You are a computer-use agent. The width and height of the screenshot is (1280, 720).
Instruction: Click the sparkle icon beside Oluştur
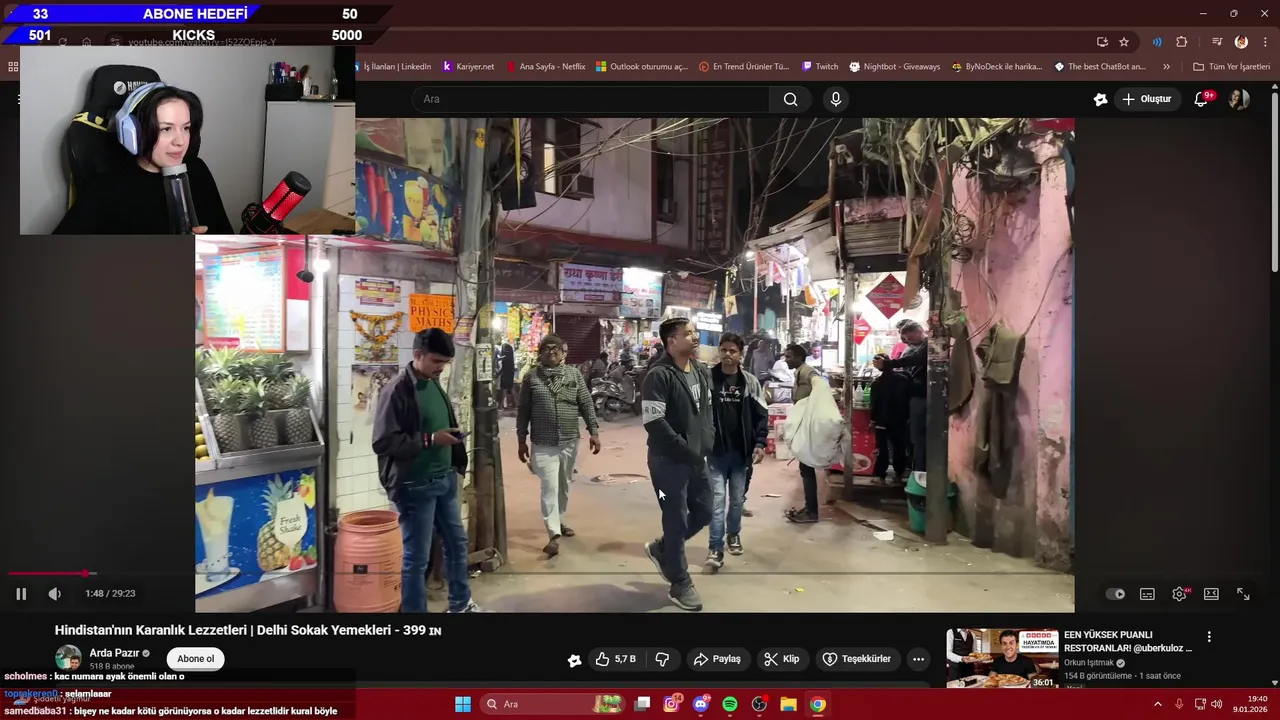(x=1101, y=99)
